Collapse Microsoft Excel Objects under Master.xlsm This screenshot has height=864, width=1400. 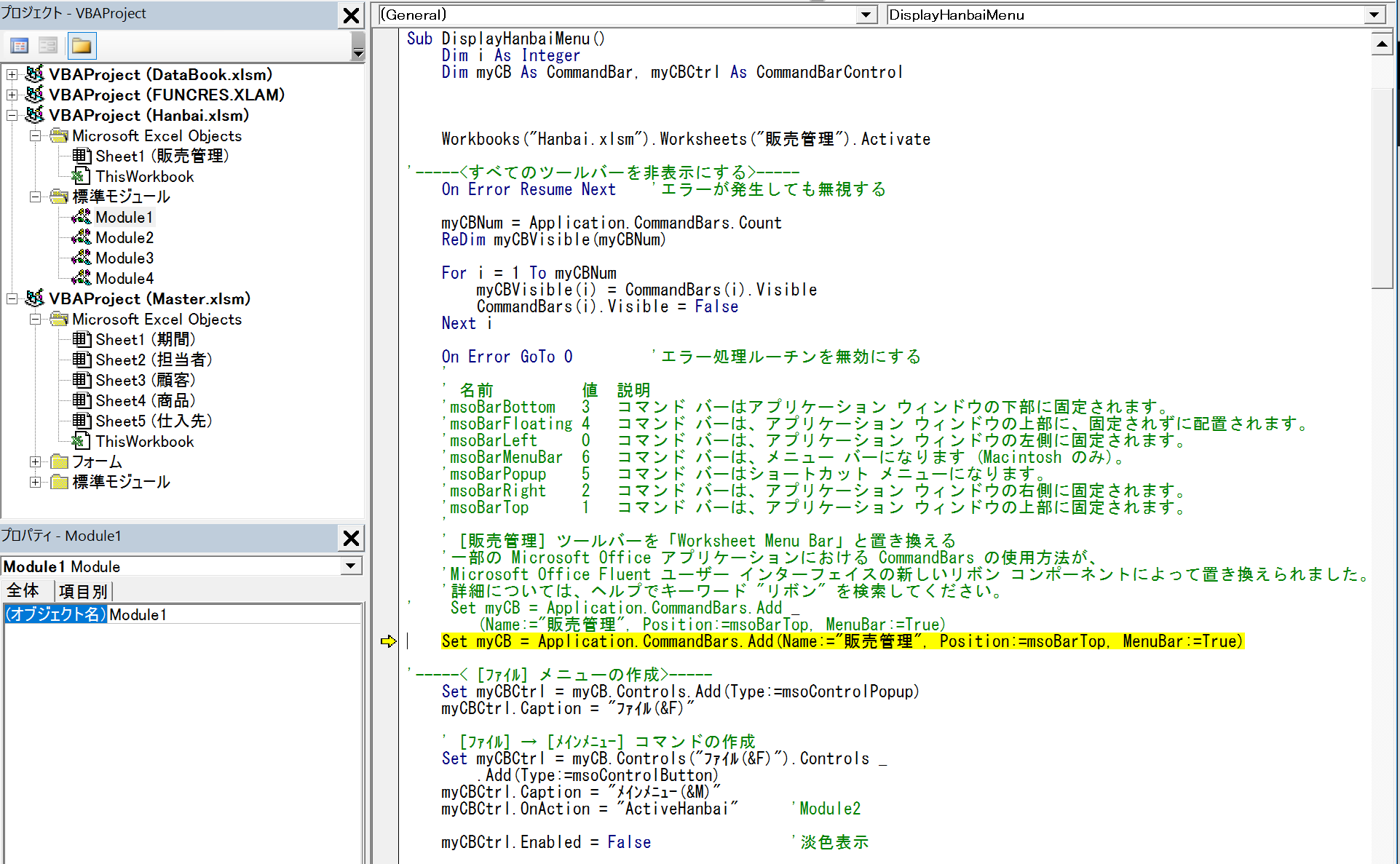tap(34, 319)
